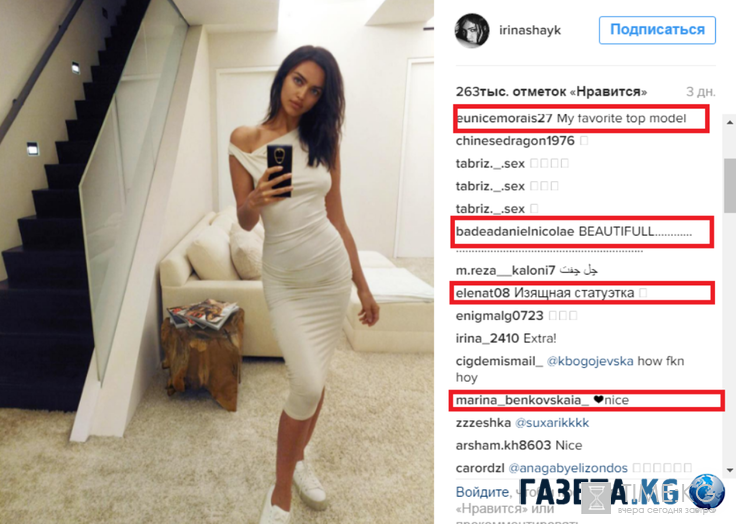Open commenter badeadanielnicolae's profile

[x=515, y=231]
